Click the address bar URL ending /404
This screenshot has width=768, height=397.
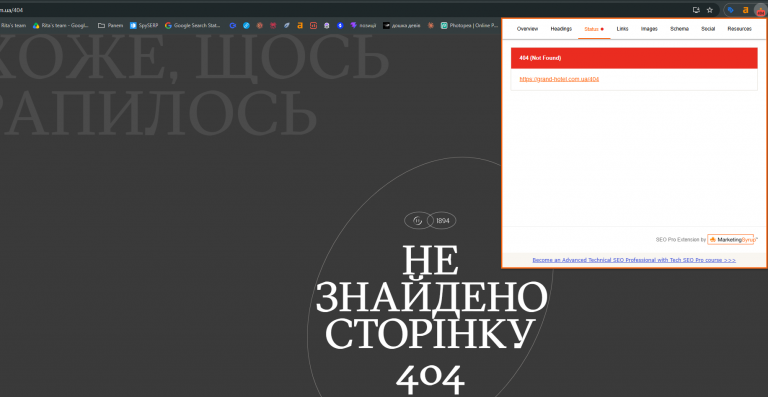pyautogui.click(x=12, y=10)
